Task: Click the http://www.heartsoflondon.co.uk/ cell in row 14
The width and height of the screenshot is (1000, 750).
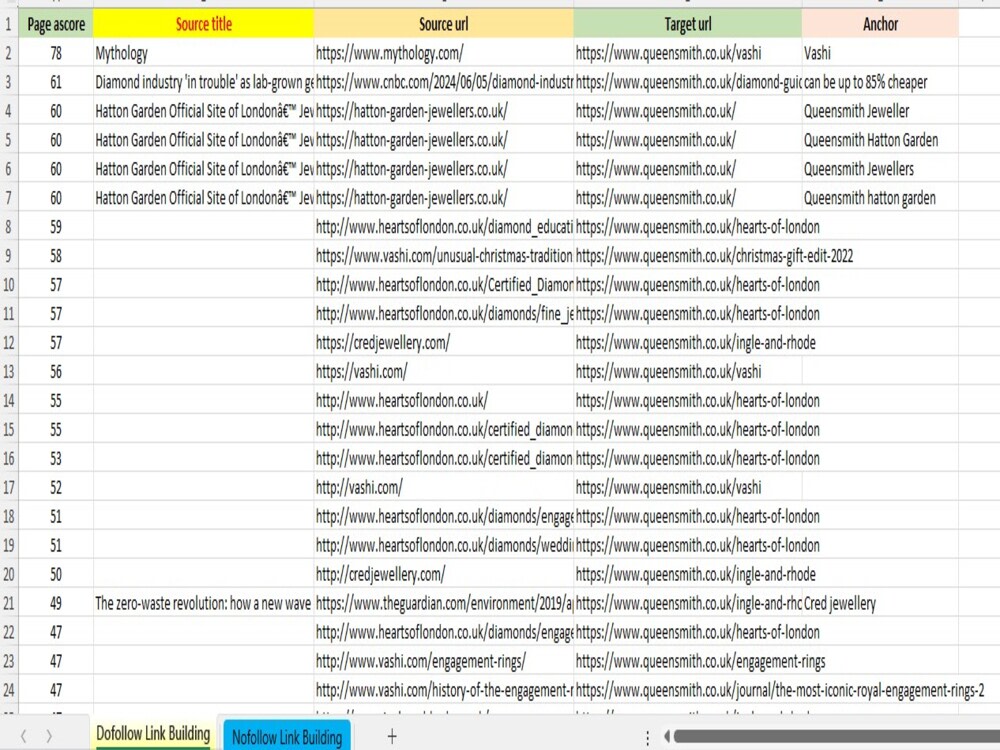Action: click(443, 401)
